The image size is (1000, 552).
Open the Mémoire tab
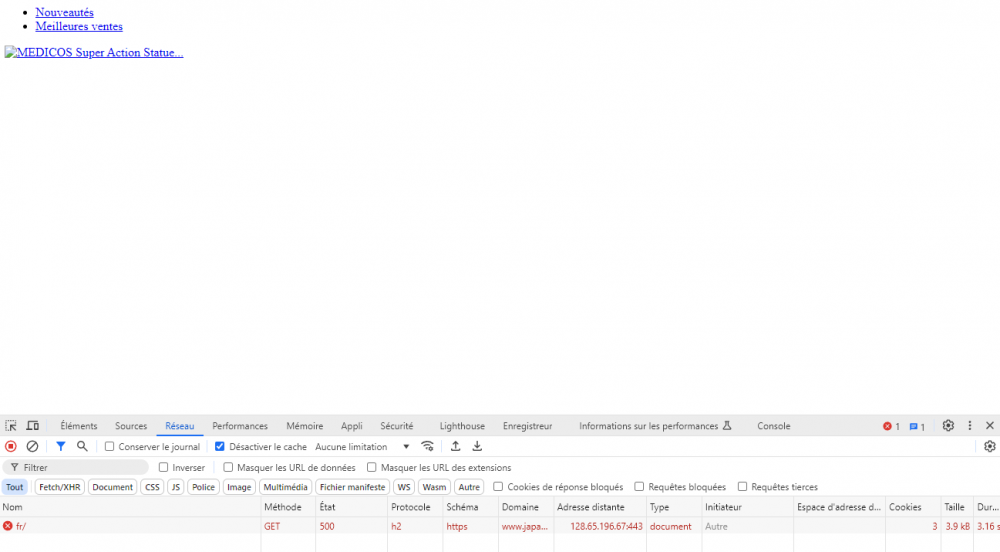[304, 426]
